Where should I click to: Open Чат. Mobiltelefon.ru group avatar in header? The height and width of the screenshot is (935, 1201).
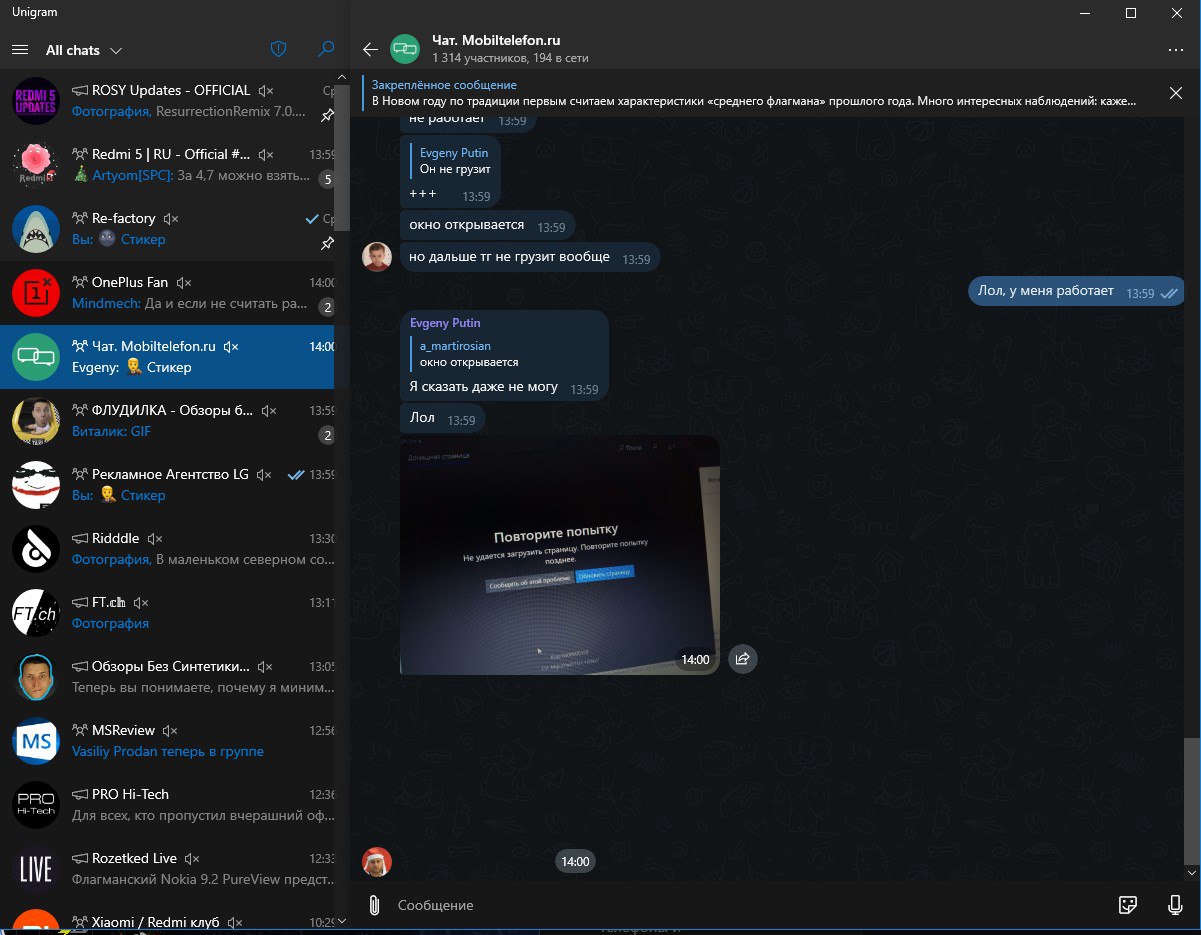click(x=405, y=49)
